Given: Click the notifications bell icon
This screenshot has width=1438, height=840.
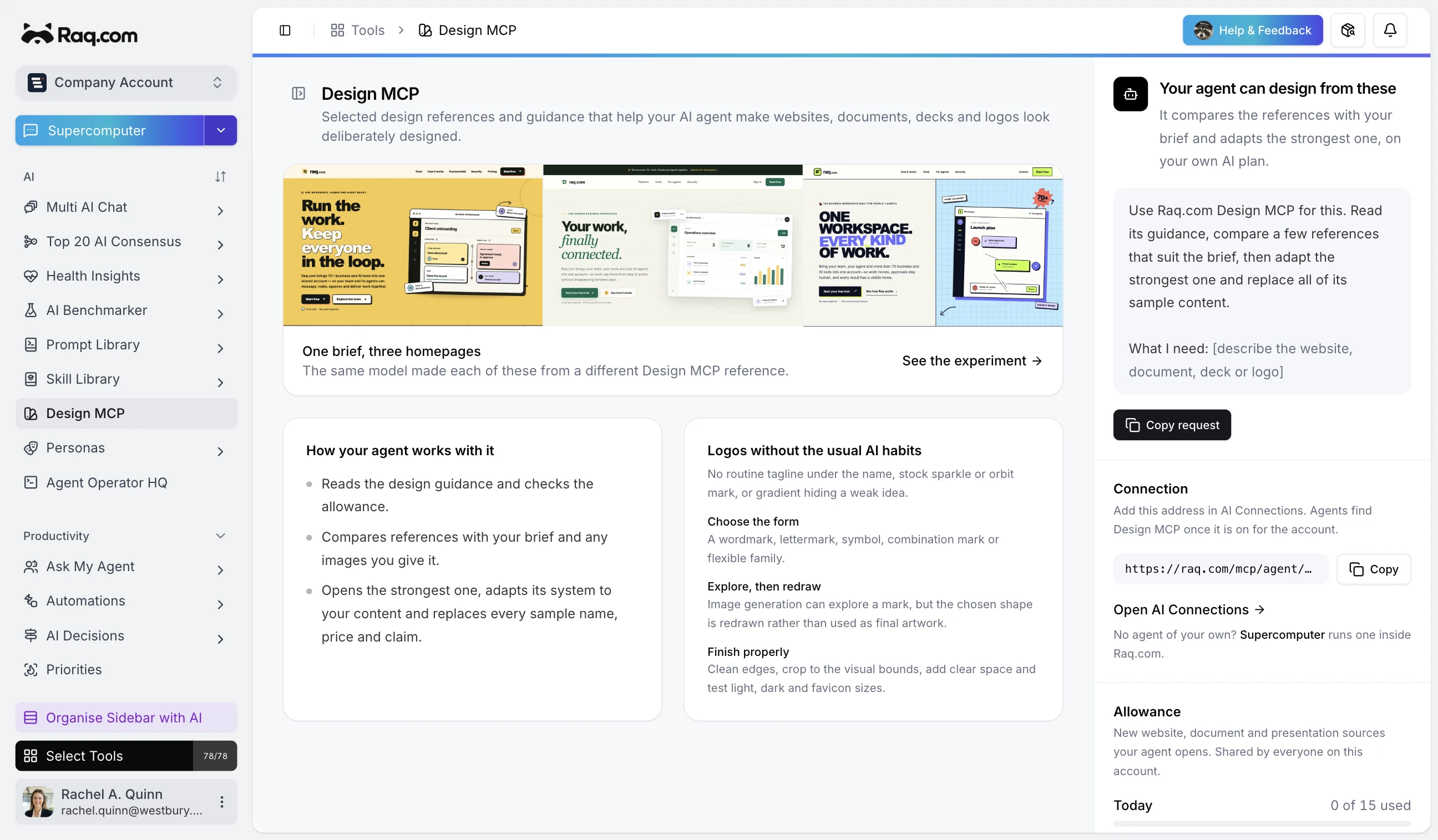Looking at the screenshot, I should coord(1390,30).
